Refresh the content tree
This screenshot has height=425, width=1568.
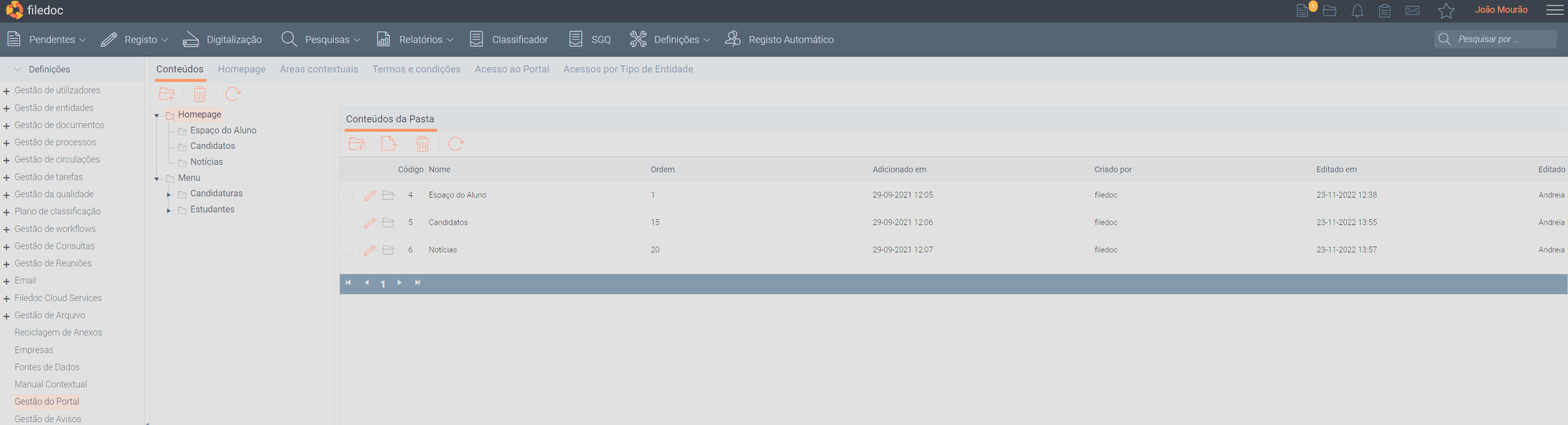click(x=232, y=94)
